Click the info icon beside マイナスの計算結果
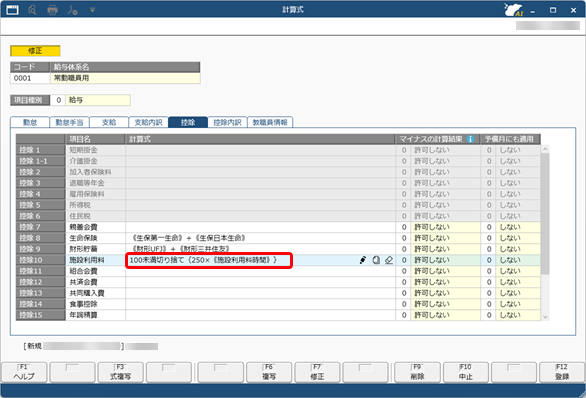586x398 pixels. [x=471, y=139]
